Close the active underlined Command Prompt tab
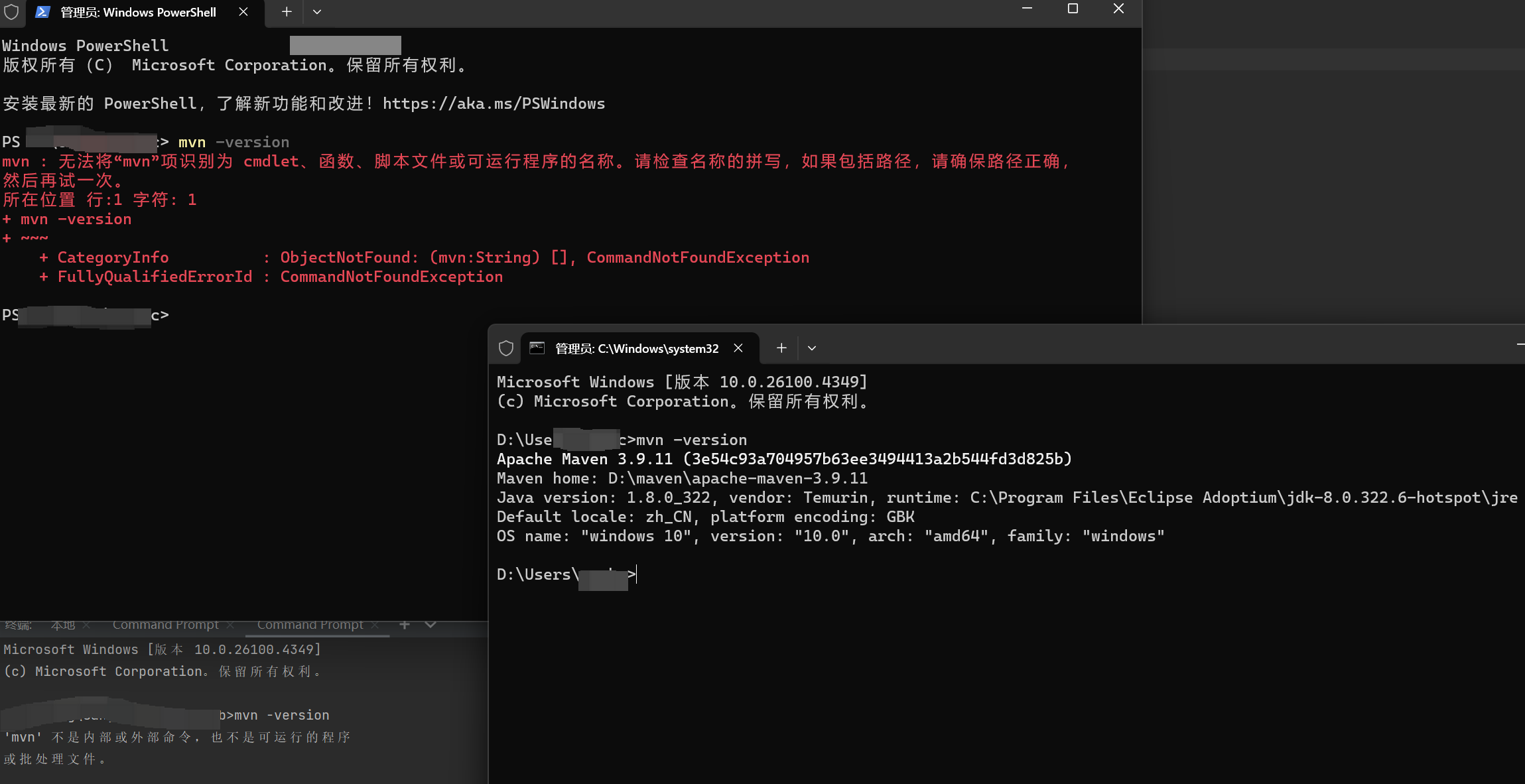 (x=375, y=625)
